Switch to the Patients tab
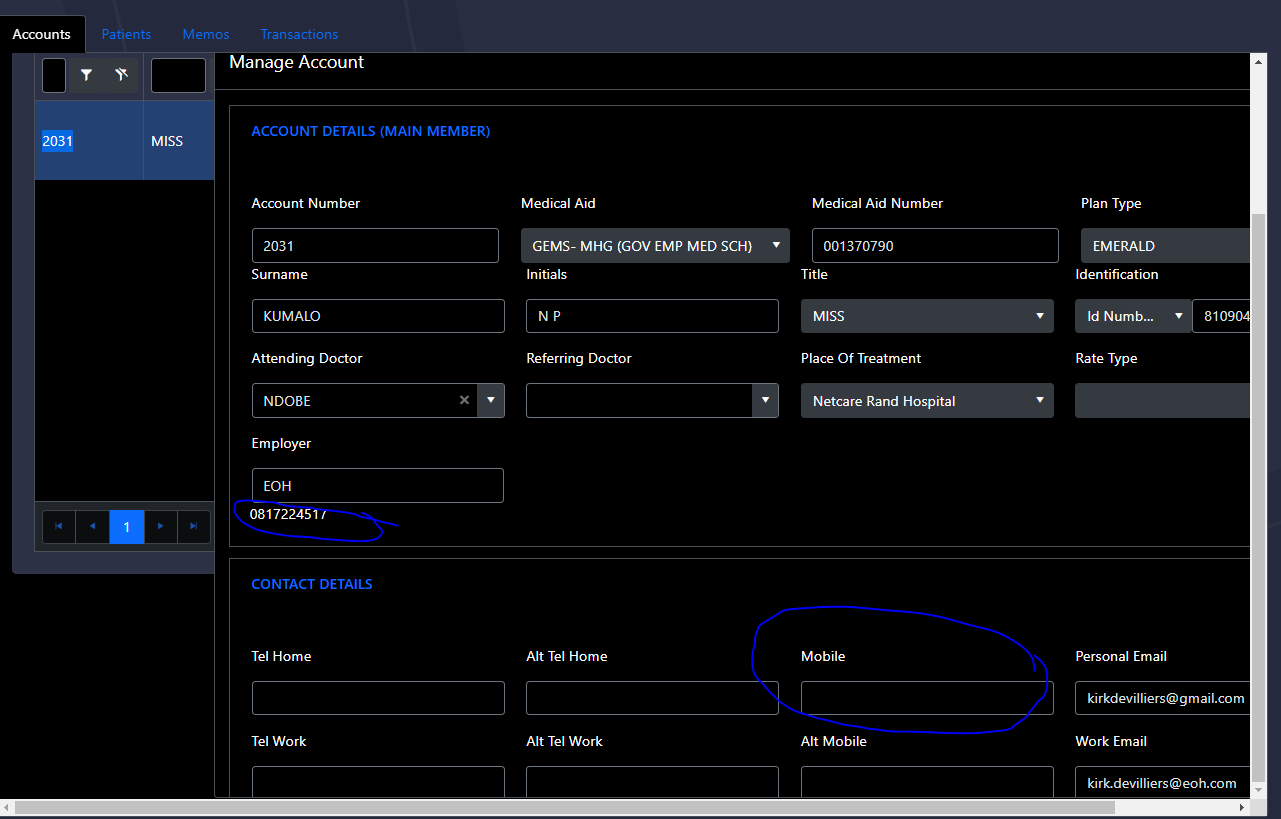This screenshot has width=1281, height=819. point(126,33)
